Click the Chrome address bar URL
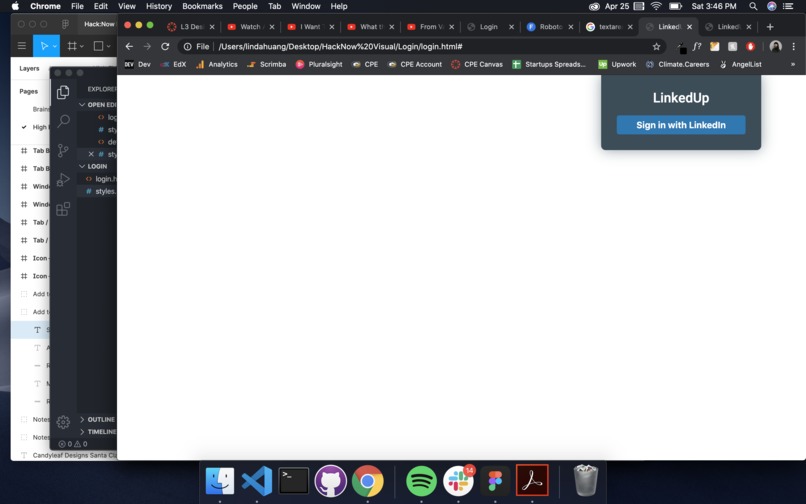The width and height of the screenshot is (806, 504). 340,46
